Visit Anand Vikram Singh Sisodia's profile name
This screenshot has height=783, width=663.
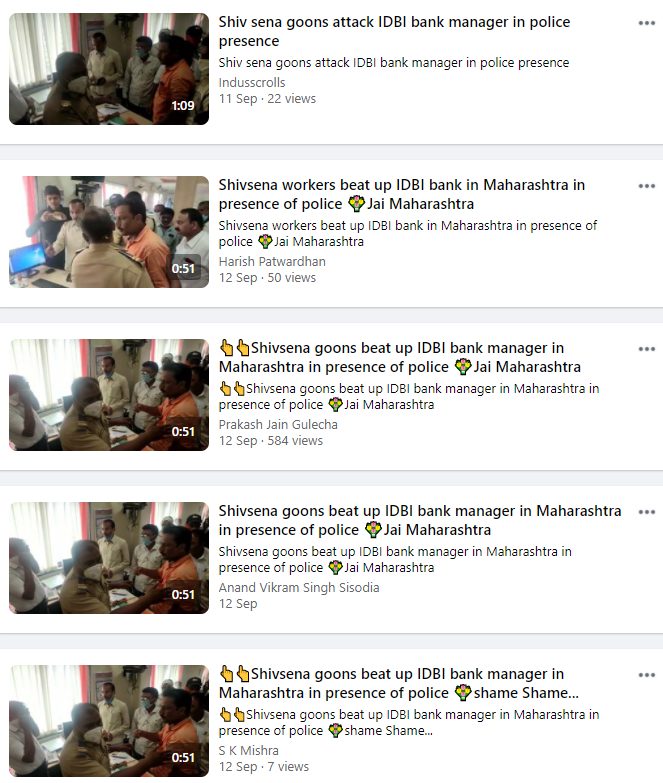(x=299, y=587)
